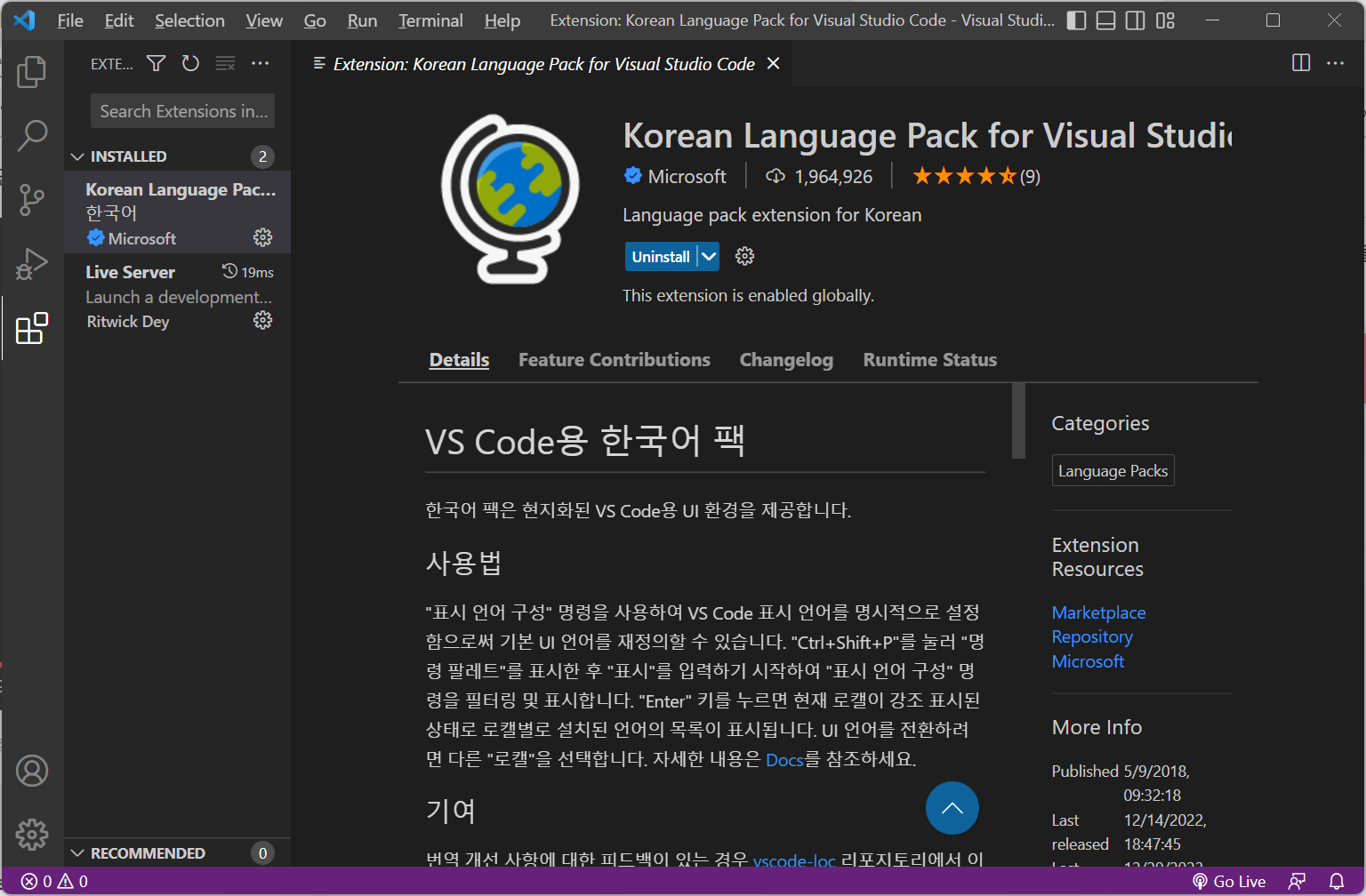Viewport: 1366px width, 896px height.
Task: Open gear menu for Live Server extension
Action: pos(262,320)
